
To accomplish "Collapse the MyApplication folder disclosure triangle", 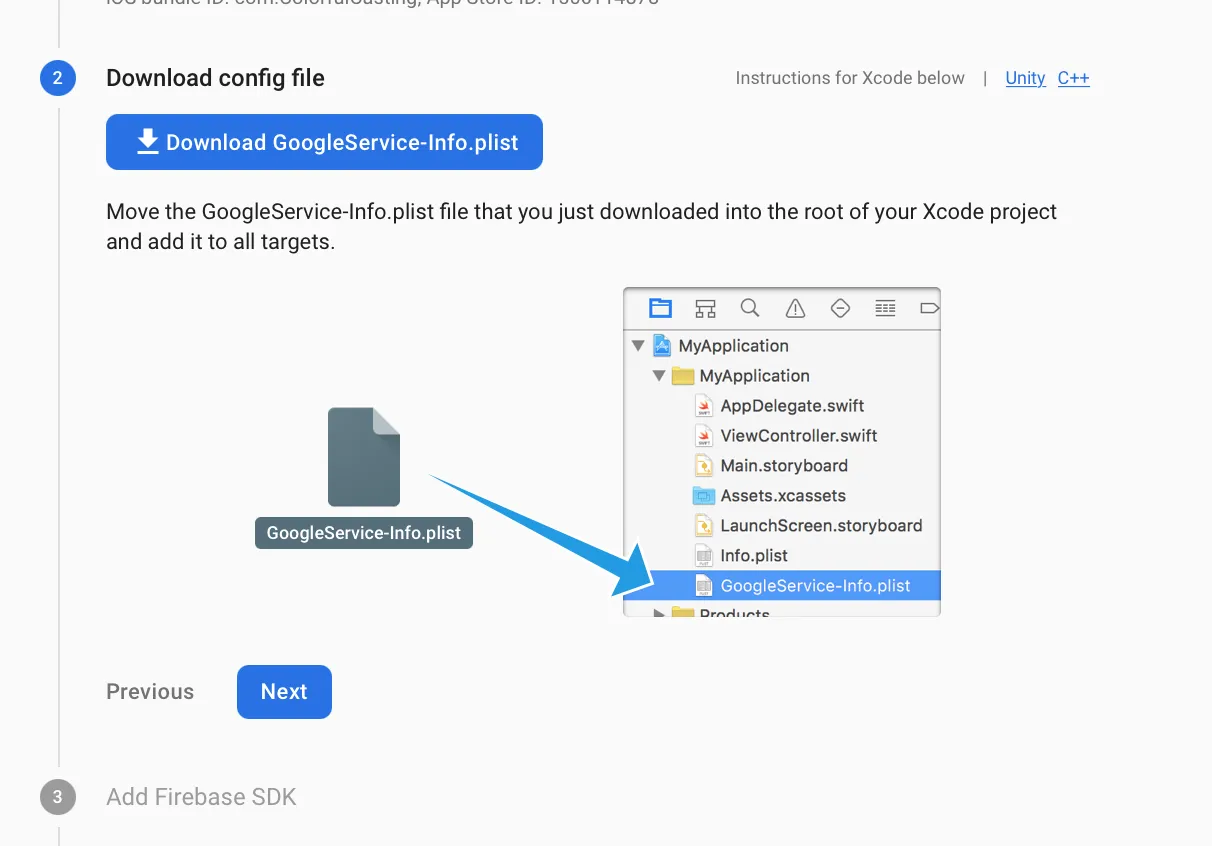I will click(x=659, y=376).
